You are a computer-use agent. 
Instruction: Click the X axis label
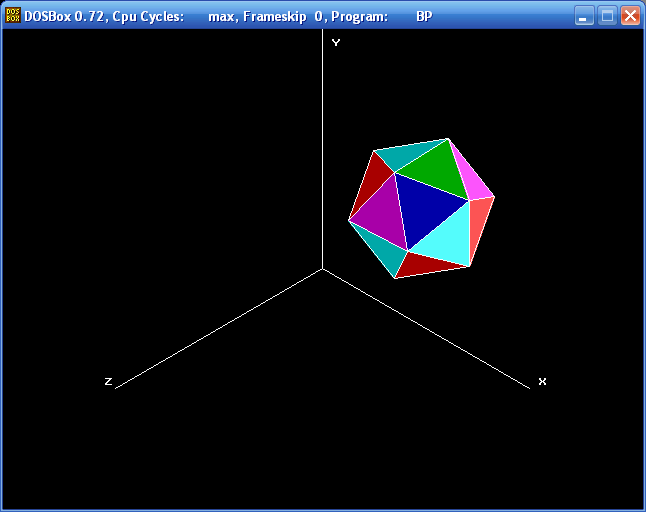click(x=542, y=381)
